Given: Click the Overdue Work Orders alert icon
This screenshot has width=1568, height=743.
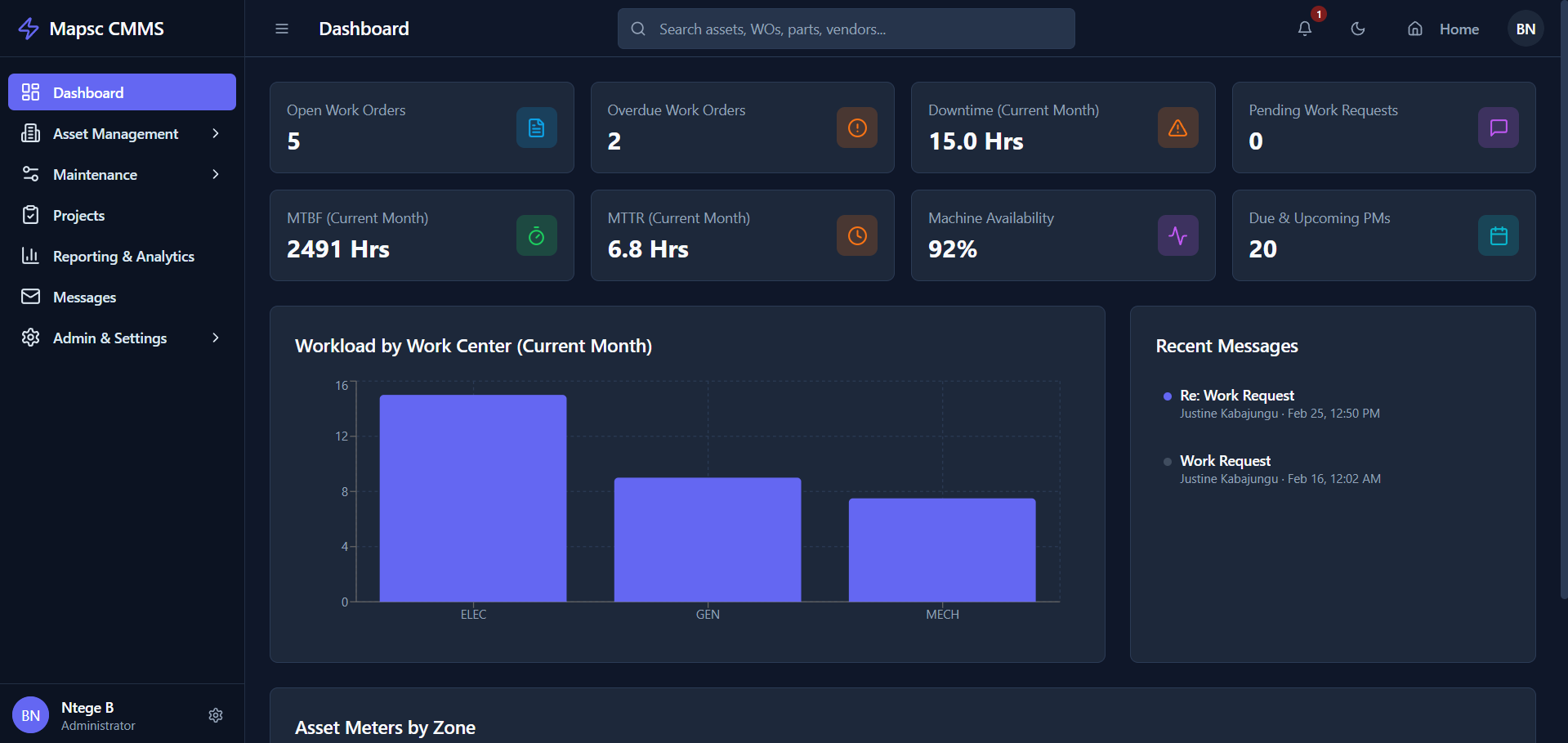Looking at the screenshot, I should coord(857,128).
